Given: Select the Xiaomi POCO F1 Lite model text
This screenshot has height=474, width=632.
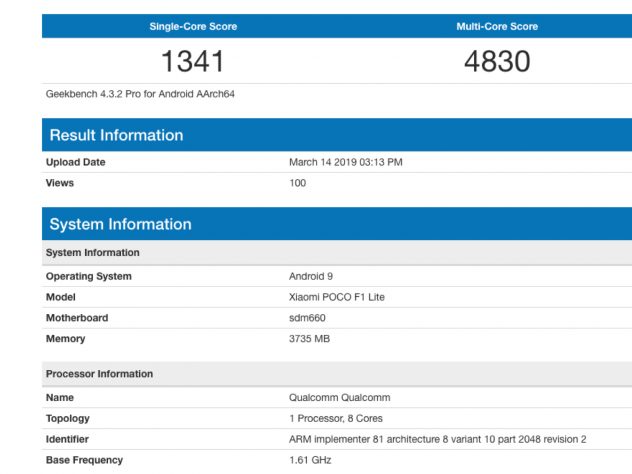Looking at the screenshot, I should (336, 297).
